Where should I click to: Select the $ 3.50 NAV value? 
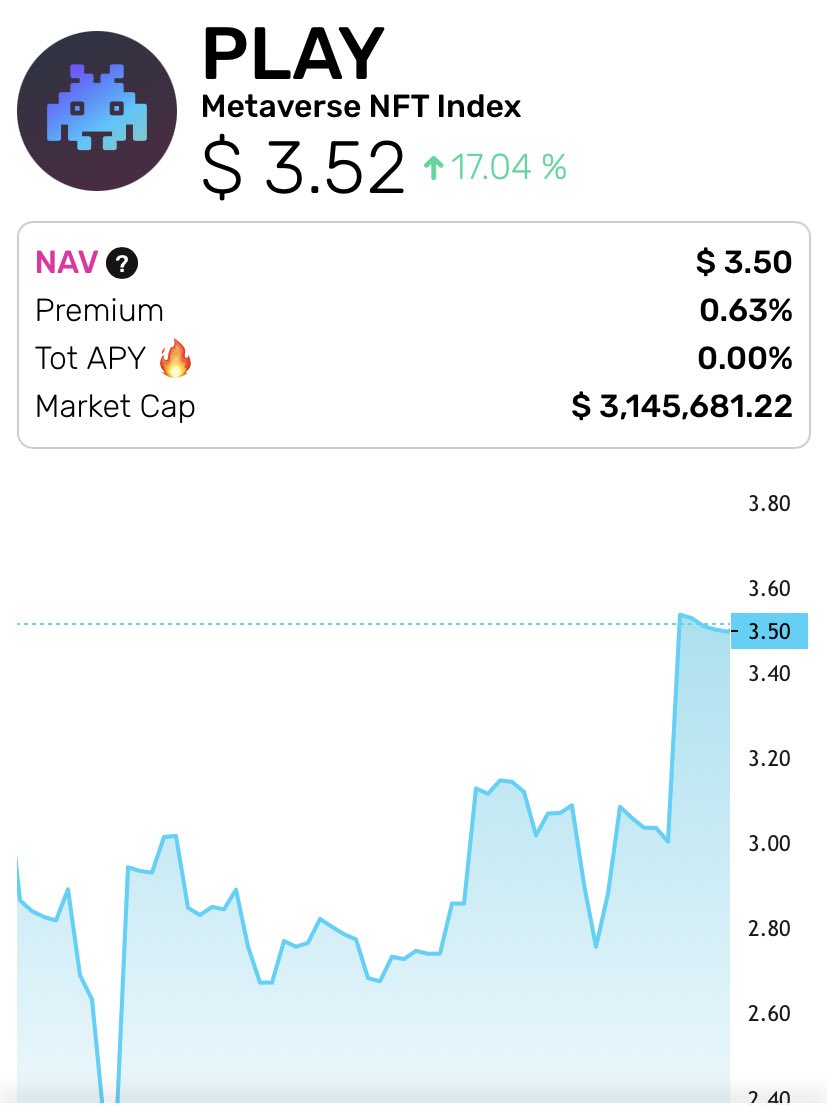(744, 262)
